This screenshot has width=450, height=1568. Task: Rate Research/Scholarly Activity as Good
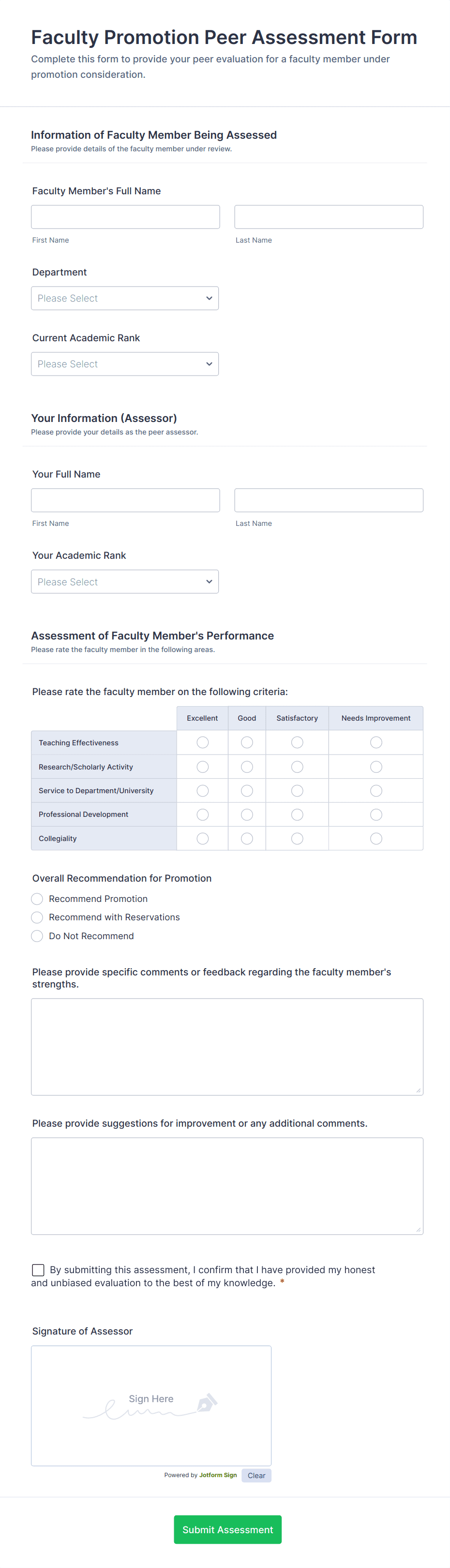tap(247, 767)
